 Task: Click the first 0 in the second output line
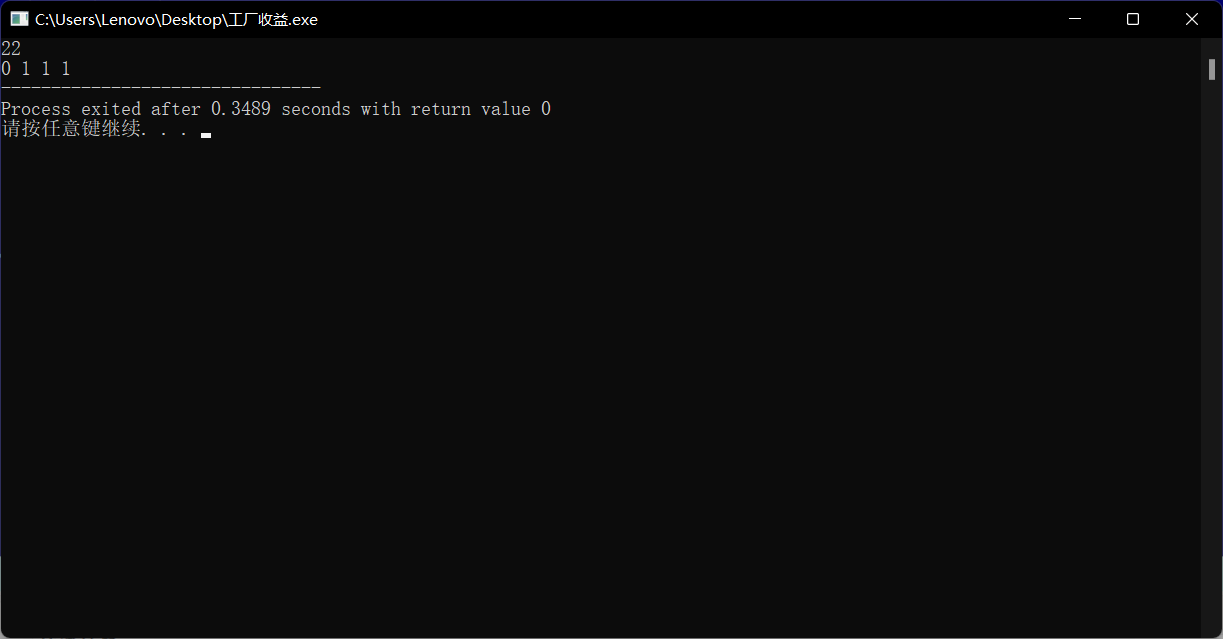point(6,69)
